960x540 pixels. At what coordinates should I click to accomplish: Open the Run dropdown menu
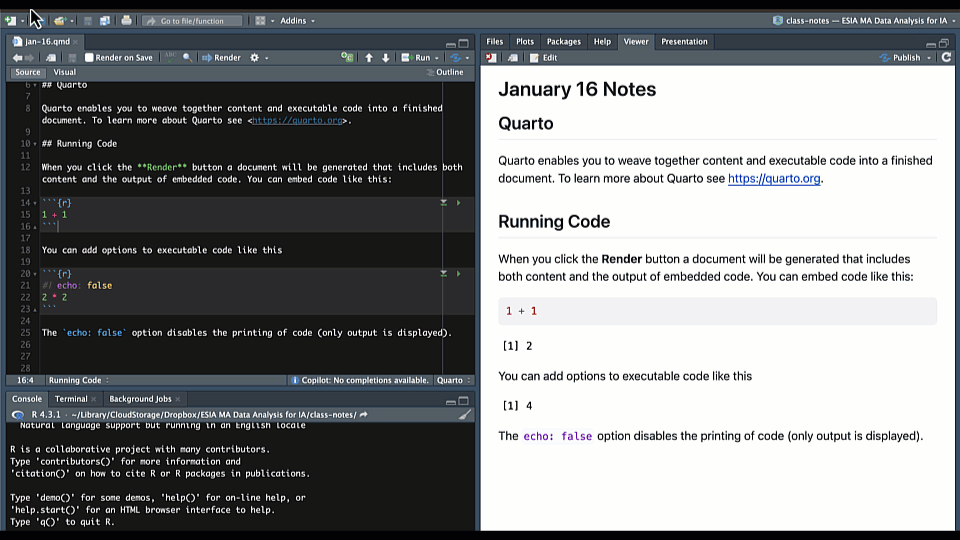coord(437,58)
